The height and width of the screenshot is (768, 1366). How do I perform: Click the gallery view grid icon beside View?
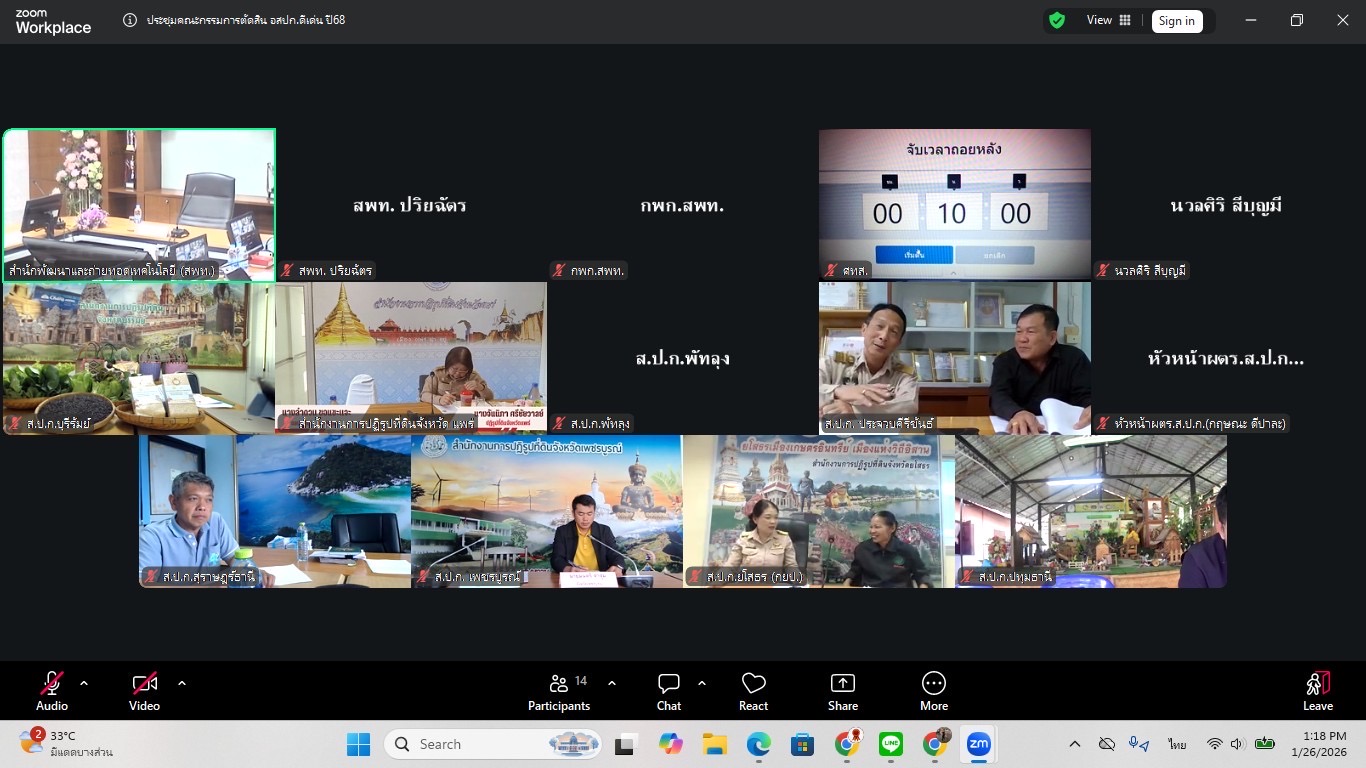coord(1127,20)
